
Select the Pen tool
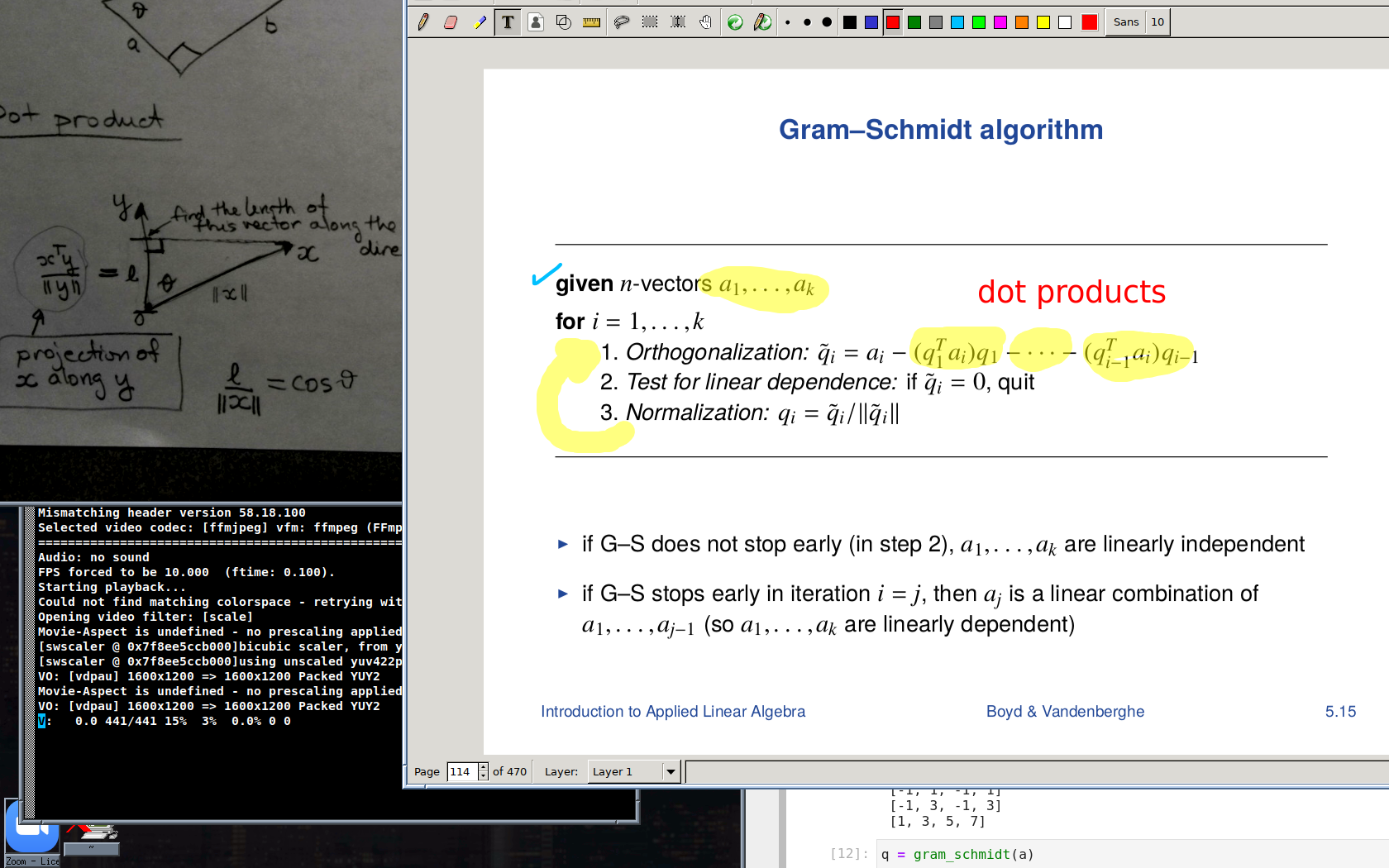(x=423, y=22)
